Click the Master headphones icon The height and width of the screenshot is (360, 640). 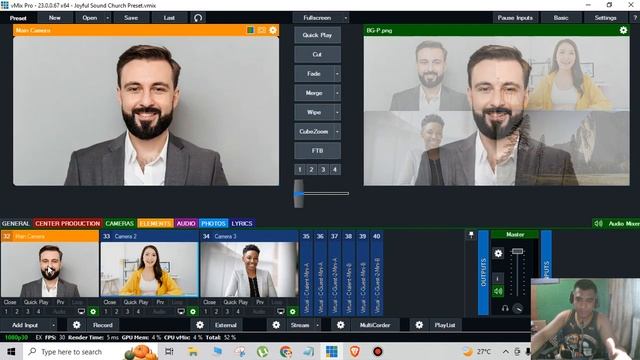[505, 308]
